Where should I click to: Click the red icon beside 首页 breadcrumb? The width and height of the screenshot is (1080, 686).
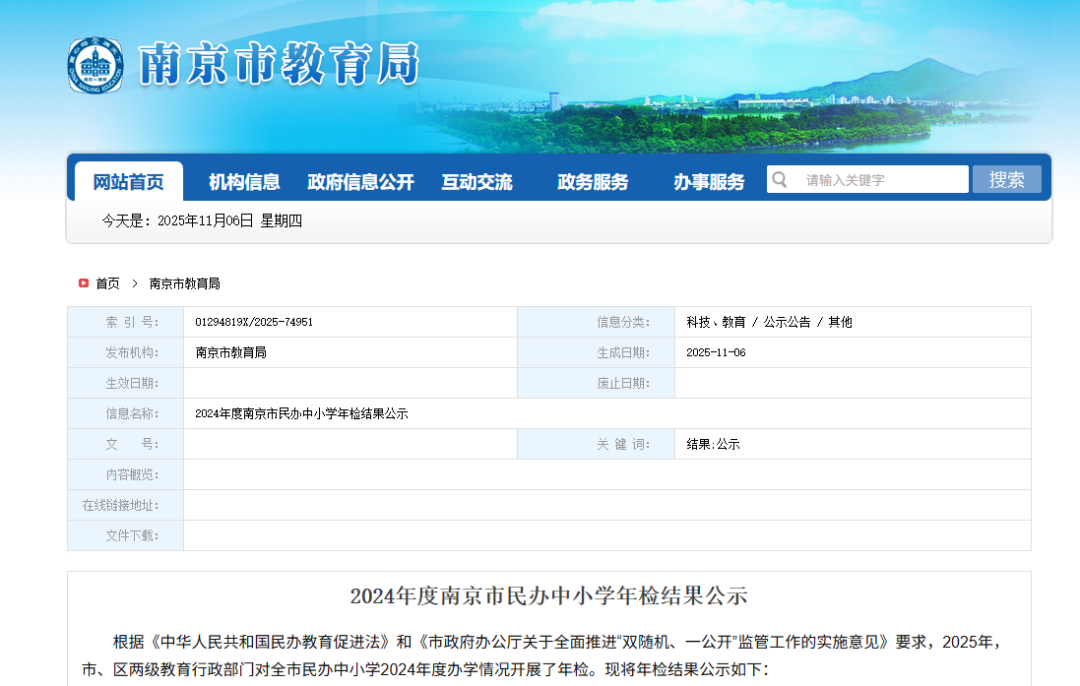(84, 283)
